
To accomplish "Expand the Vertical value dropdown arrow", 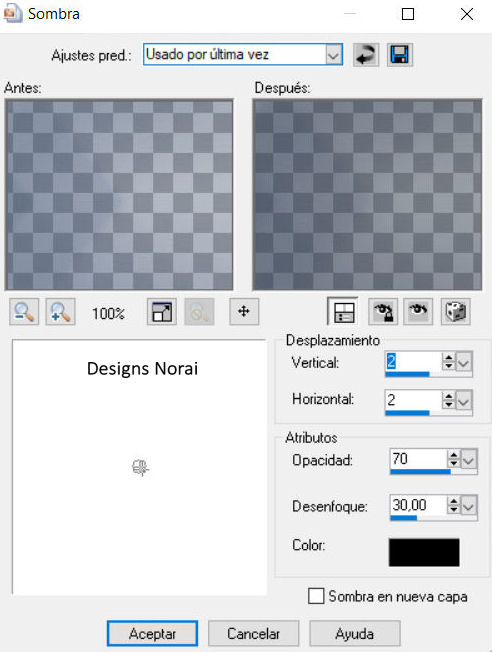I will pos(464,362).
